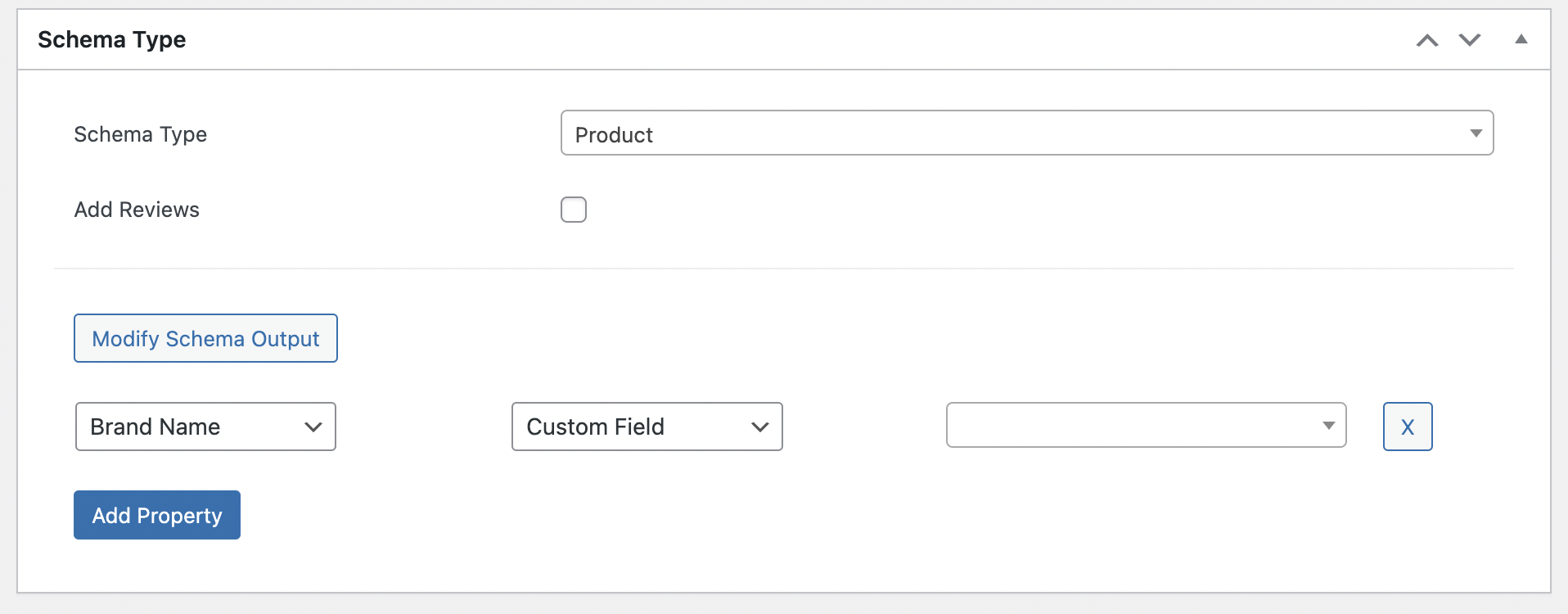This screenshot has width=1568, height=614.
Task: Open the Product schema type selector
Action: pos(1027,133)
